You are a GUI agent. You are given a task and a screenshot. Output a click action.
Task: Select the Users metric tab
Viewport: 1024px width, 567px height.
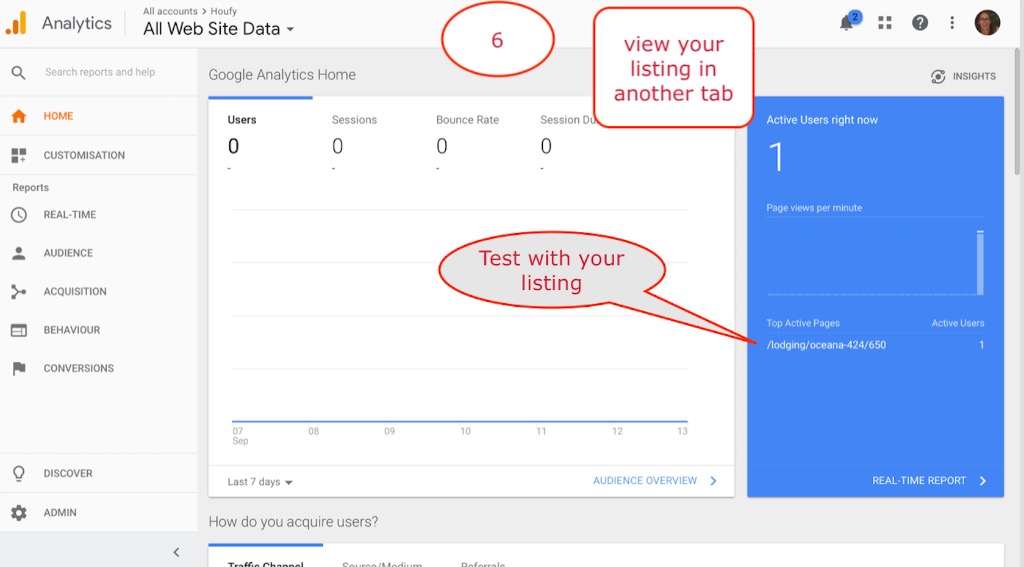tap(242, 120)
